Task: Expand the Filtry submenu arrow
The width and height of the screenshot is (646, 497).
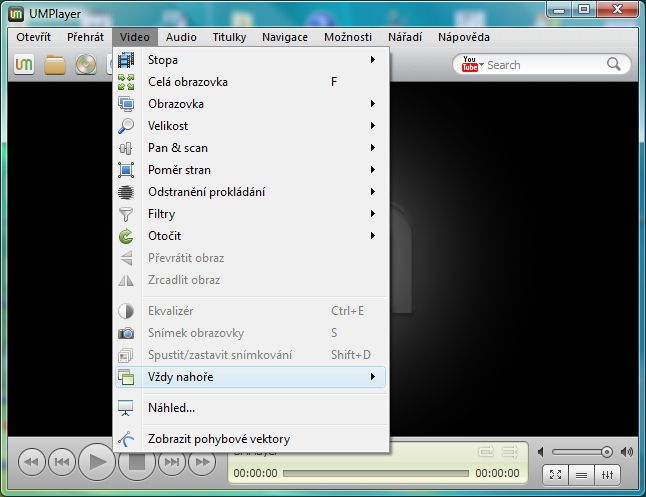Action: (372, 213)
